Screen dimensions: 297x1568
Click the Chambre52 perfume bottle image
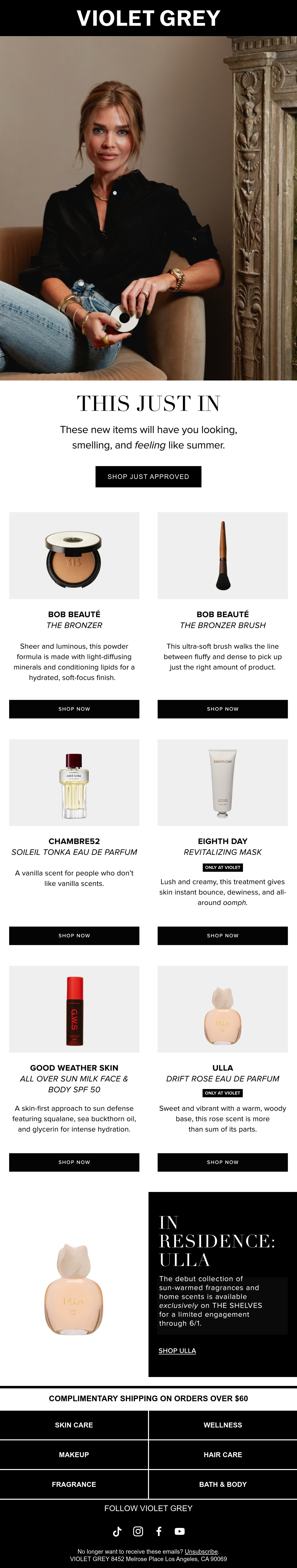[74, 782]
